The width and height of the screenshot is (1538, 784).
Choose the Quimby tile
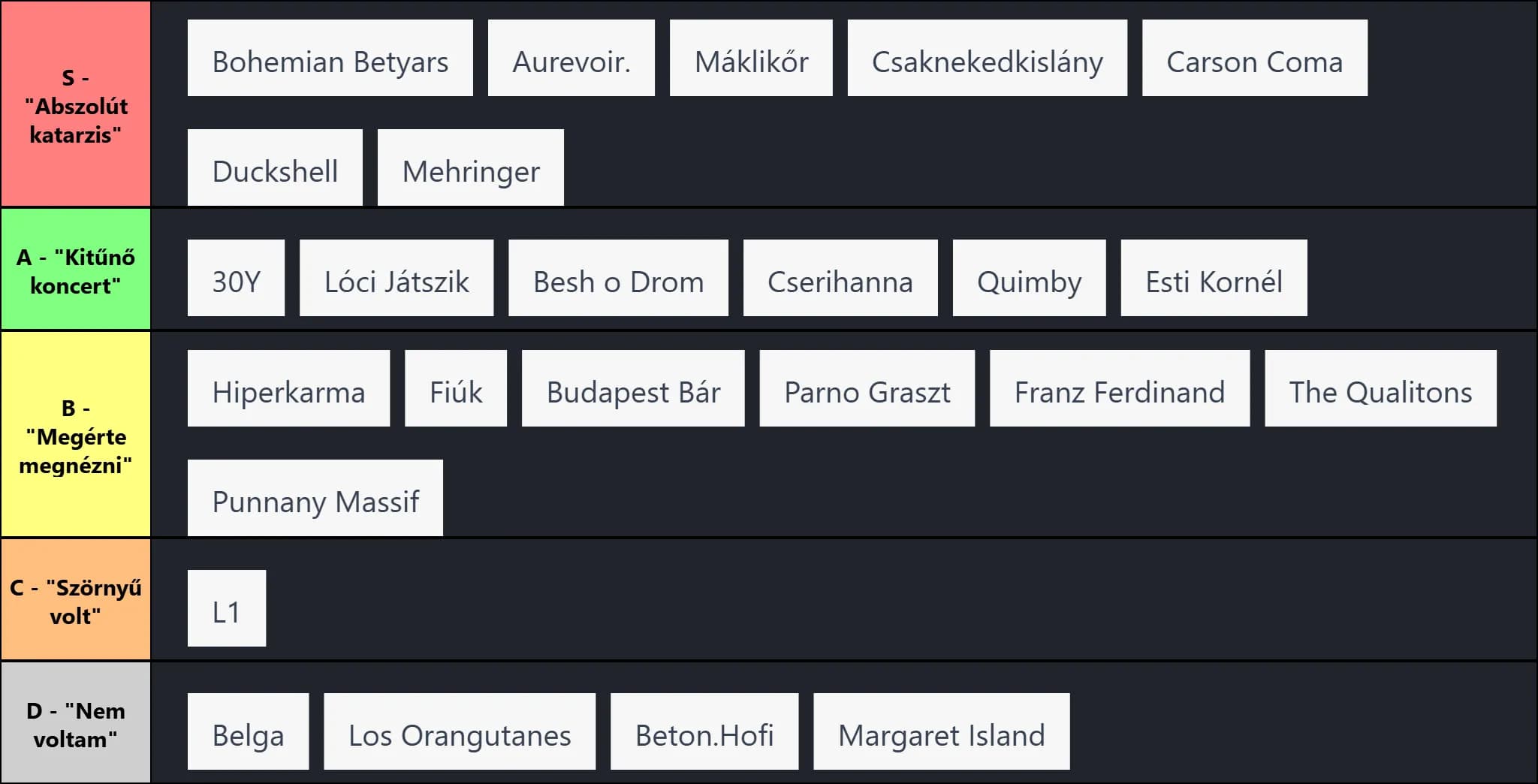[1029, 279]
